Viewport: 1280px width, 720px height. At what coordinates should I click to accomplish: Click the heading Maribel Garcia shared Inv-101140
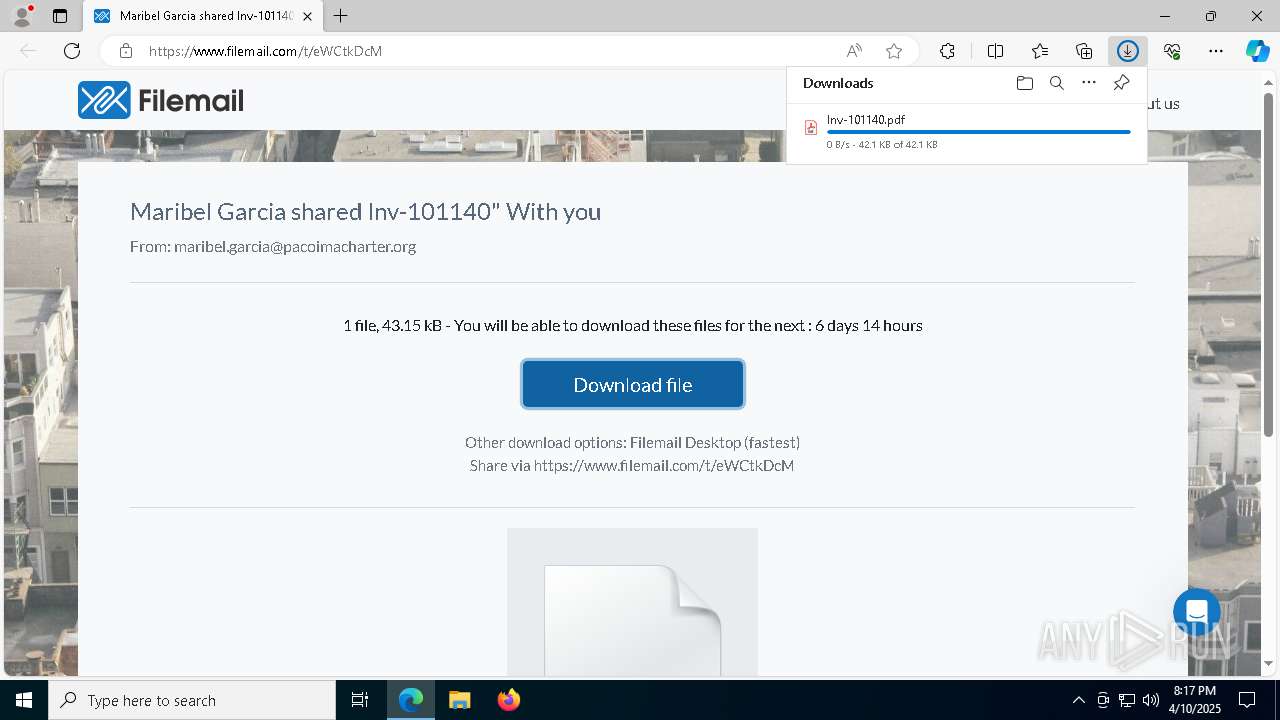[x=366, y=212]
